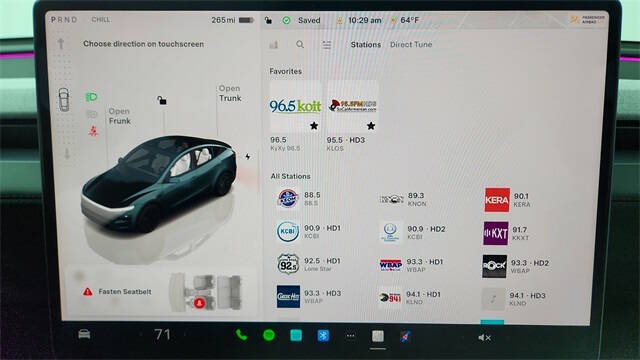This screenshot has height=360, width=640.
Task: Open radio station search
Action: coord(300,44)
